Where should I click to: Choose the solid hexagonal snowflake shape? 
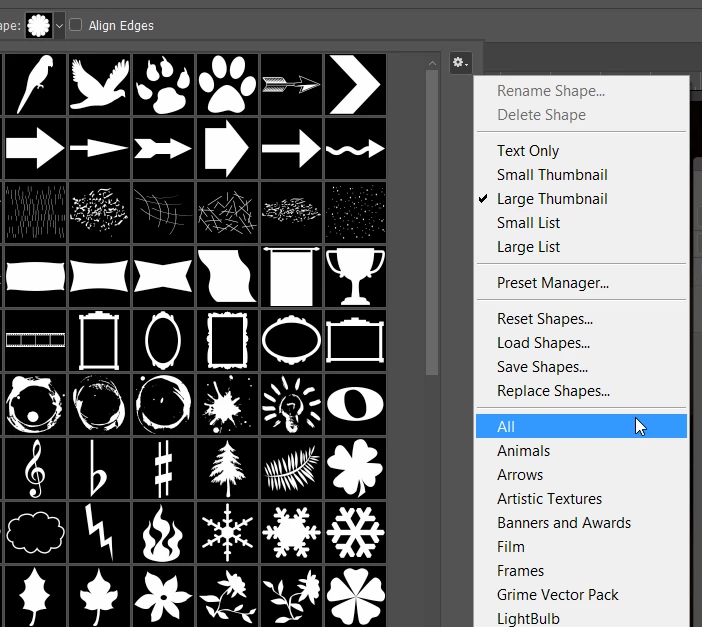[x=291, y=533]
